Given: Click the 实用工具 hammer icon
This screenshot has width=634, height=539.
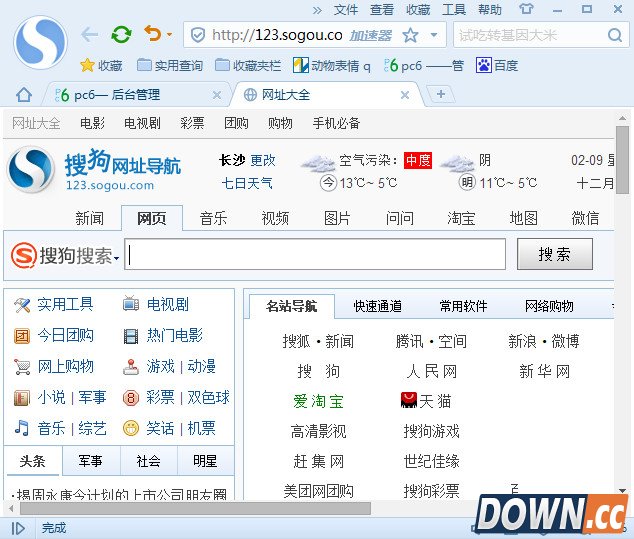Looking at the screenshot, I should [x=22, y=304].
